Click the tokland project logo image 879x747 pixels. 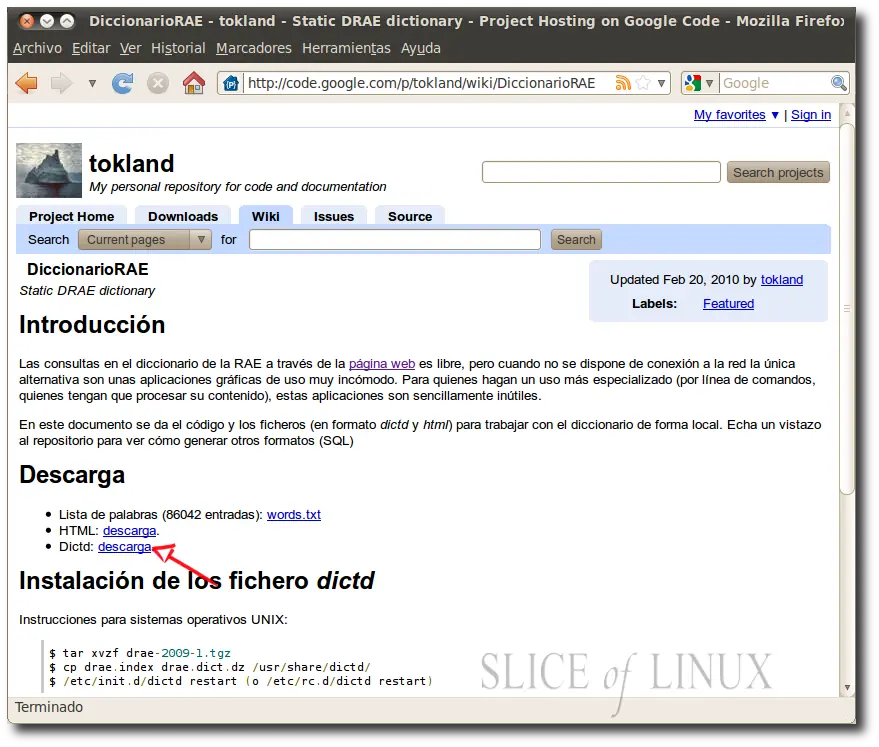[x=49, y=170]
